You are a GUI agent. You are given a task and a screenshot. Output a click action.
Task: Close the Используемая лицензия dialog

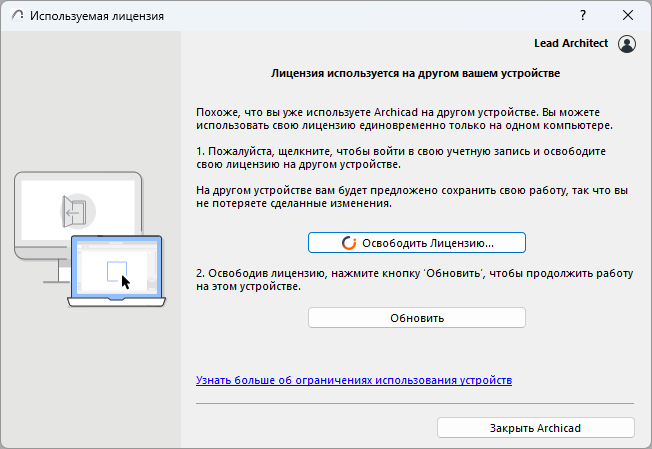click(x=628, y=15)
